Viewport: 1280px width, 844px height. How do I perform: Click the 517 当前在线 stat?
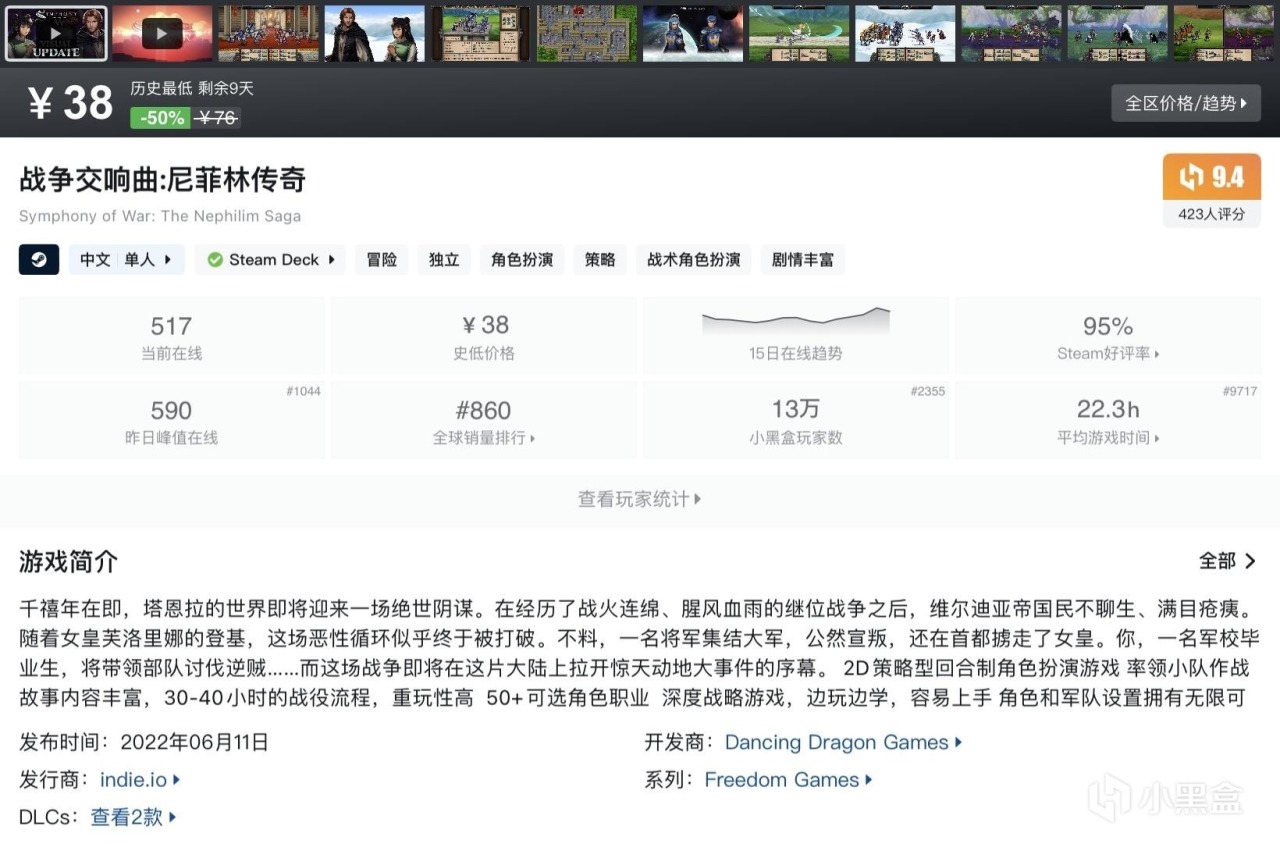coord(172,334)
